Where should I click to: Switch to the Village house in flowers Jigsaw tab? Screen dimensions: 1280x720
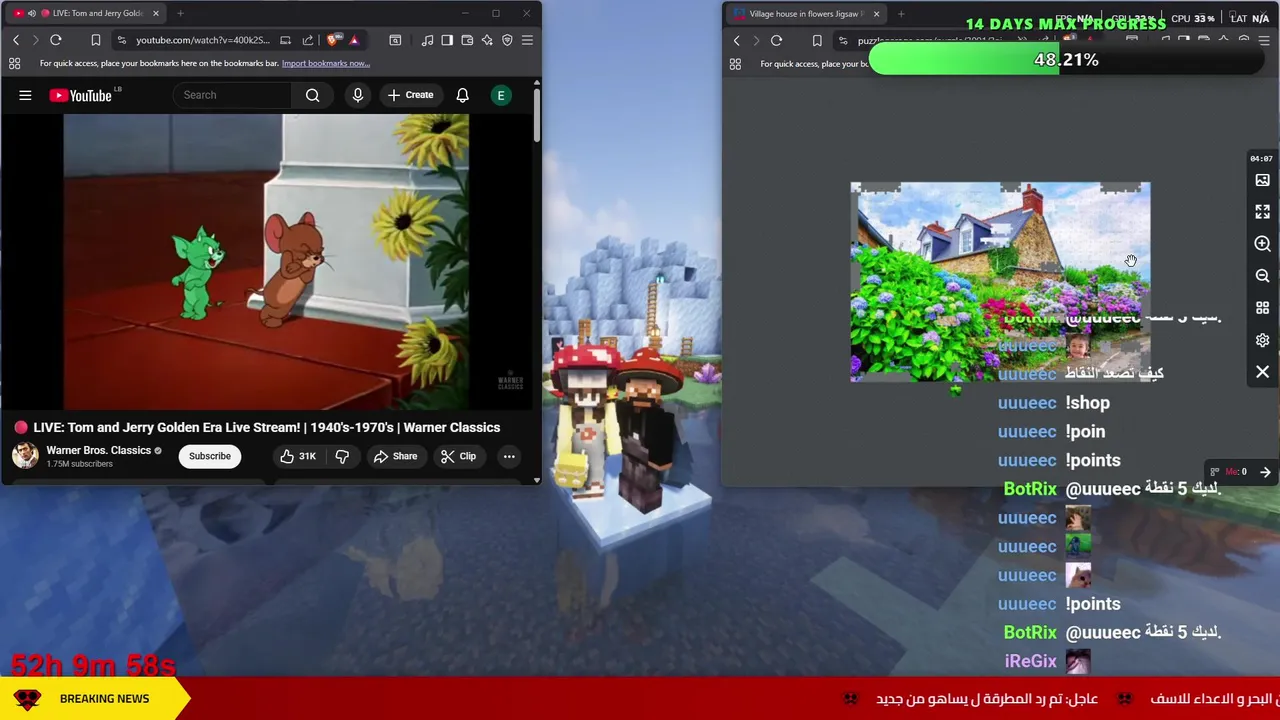click(805, 14)
